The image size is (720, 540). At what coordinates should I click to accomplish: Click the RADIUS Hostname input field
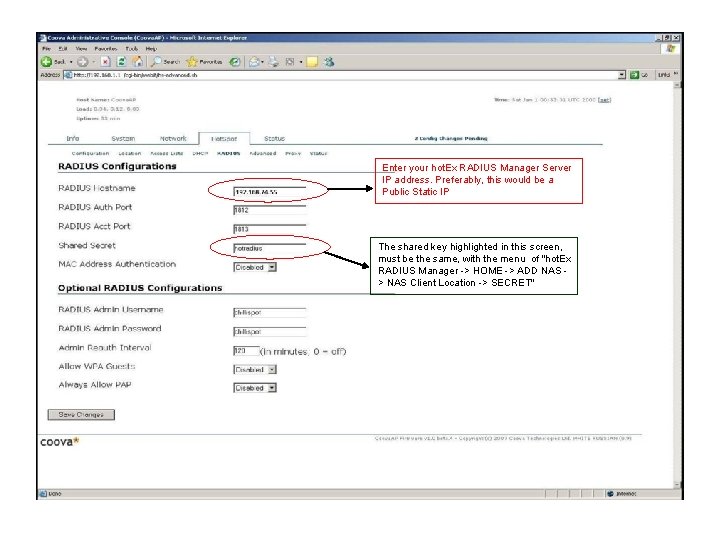click(x=270, y=191)
